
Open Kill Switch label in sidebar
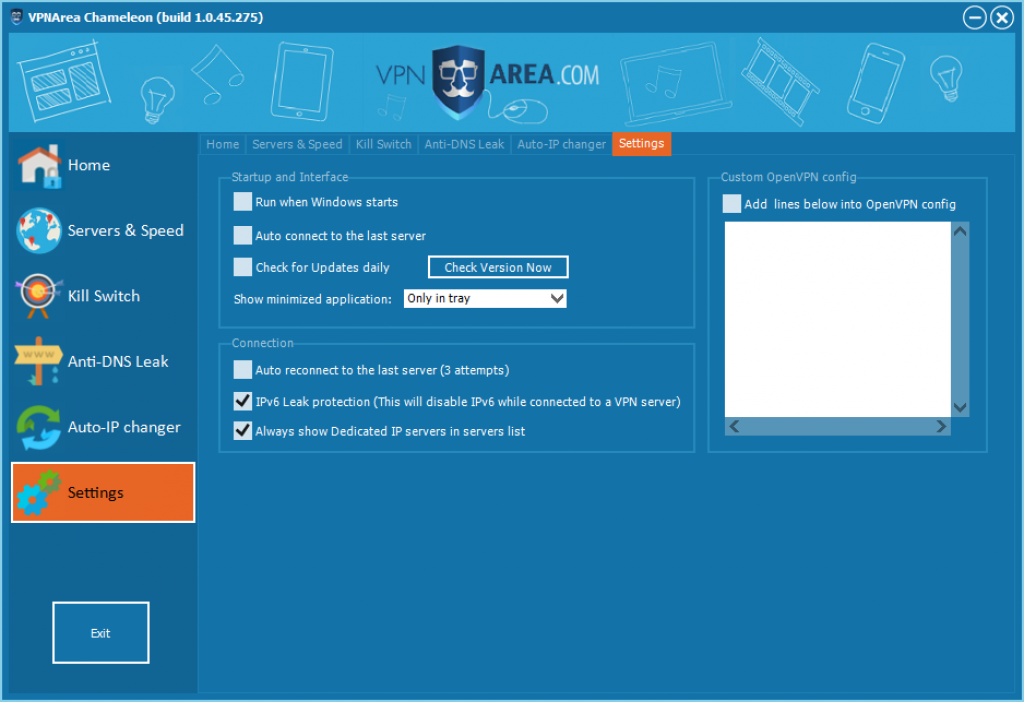[x=104, y=296]
